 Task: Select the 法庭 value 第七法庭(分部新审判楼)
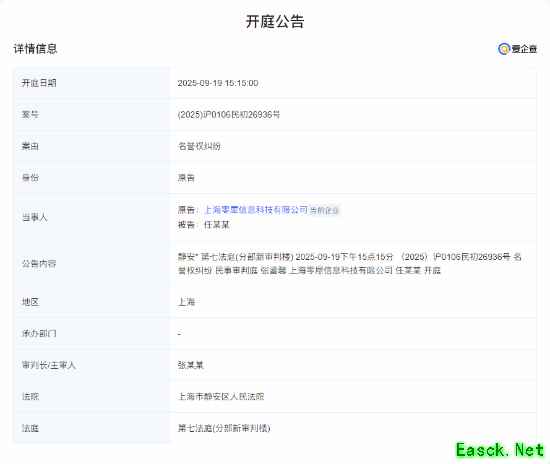pyautogui.click(x=224, y=428)
